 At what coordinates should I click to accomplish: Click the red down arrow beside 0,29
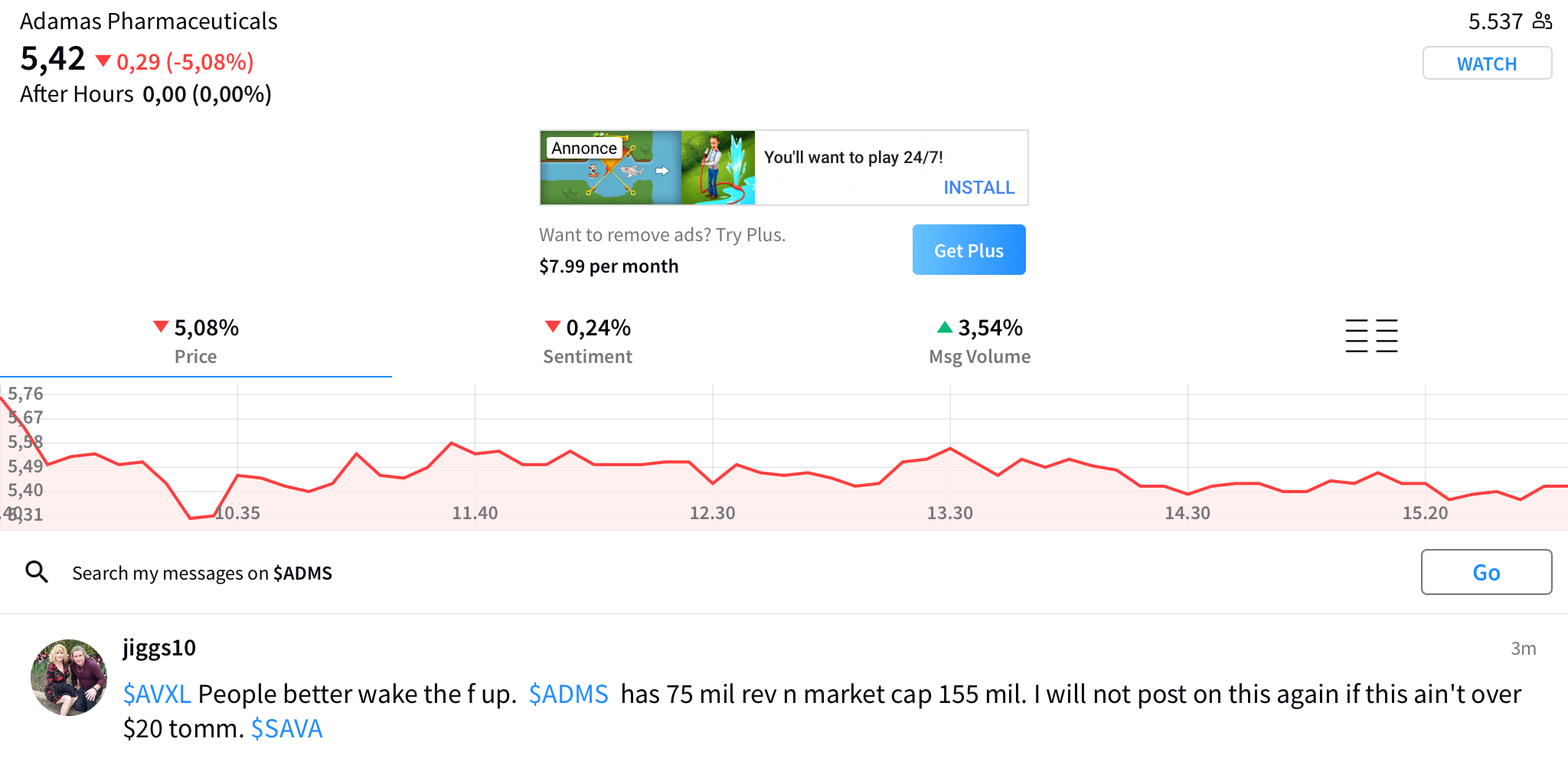point(103,60)
